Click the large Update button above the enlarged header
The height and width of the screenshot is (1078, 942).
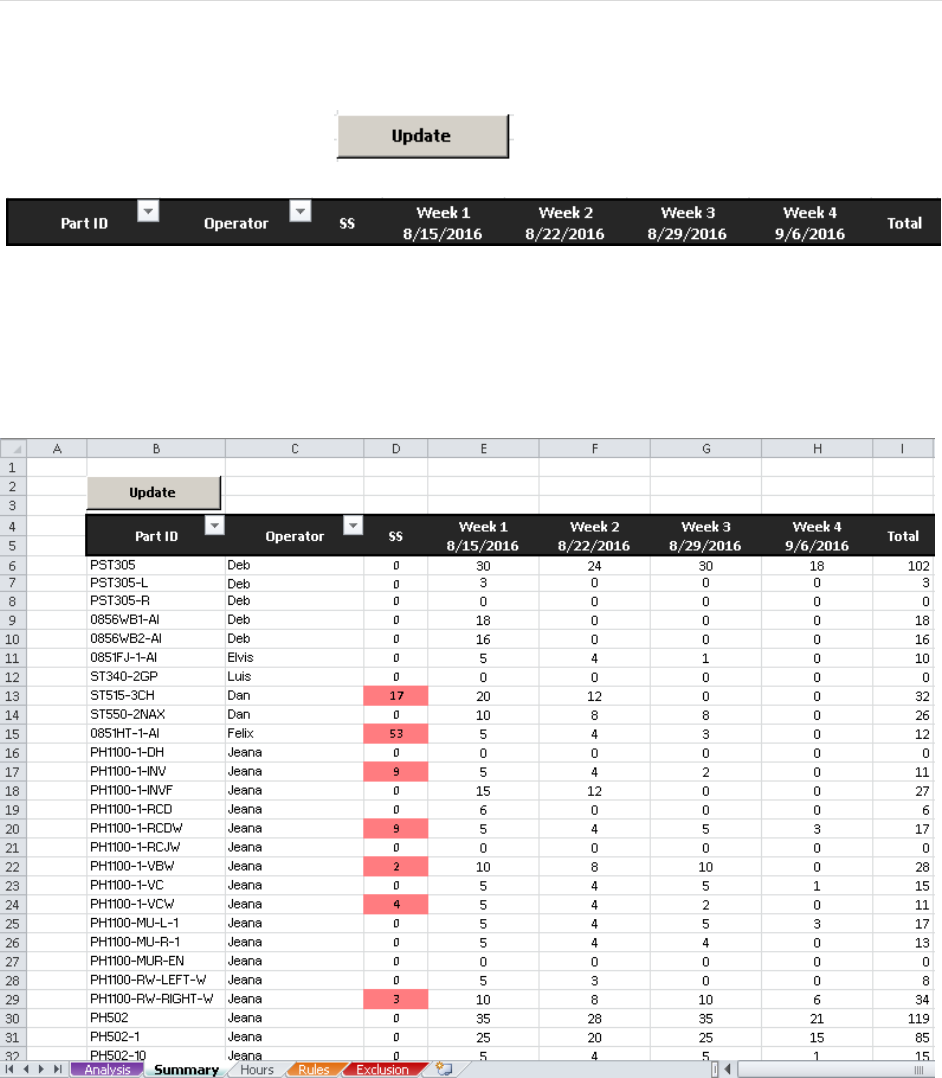click(x=423, y=136)
